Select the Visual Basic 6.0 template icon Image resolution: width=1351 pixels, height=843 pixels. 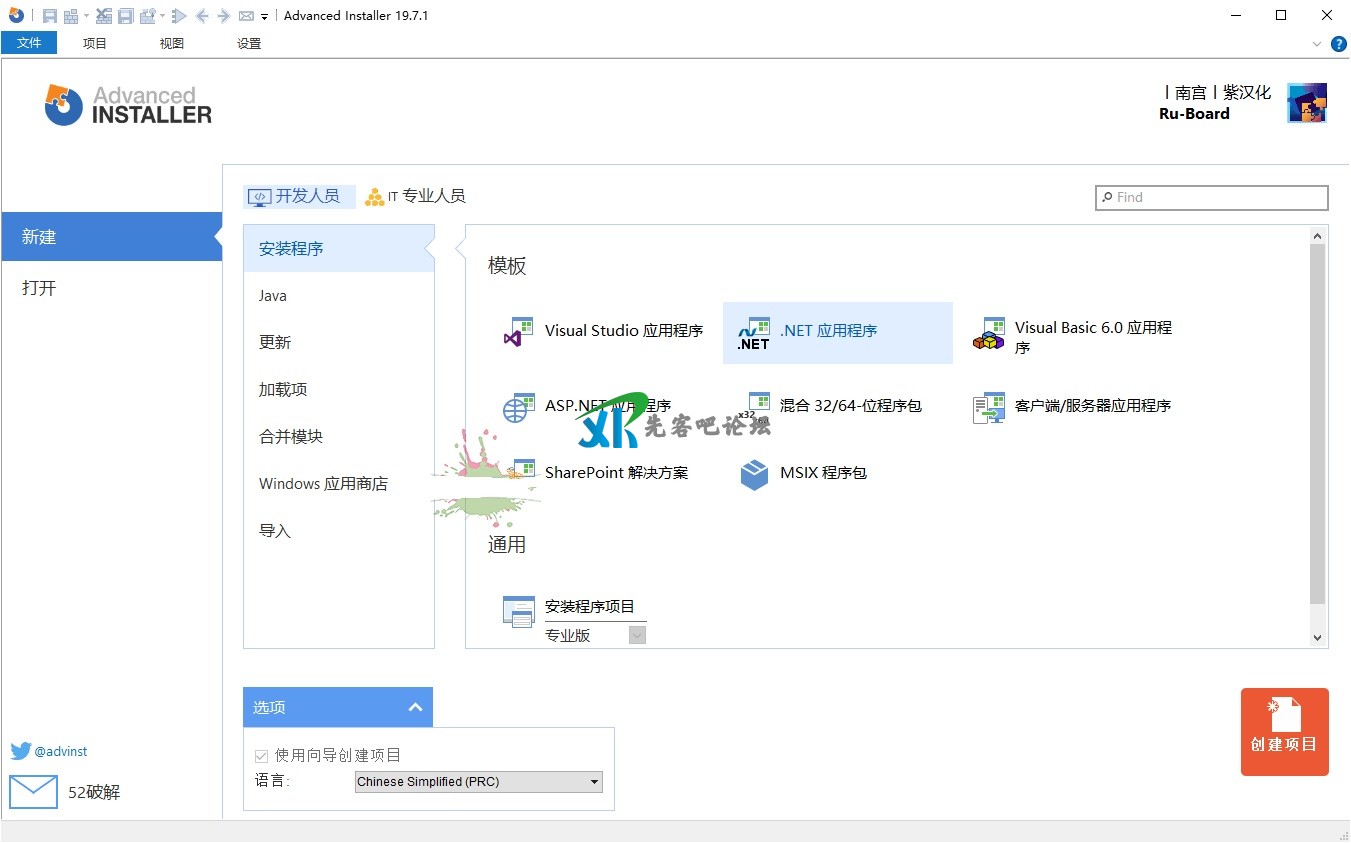coord(988,334)
